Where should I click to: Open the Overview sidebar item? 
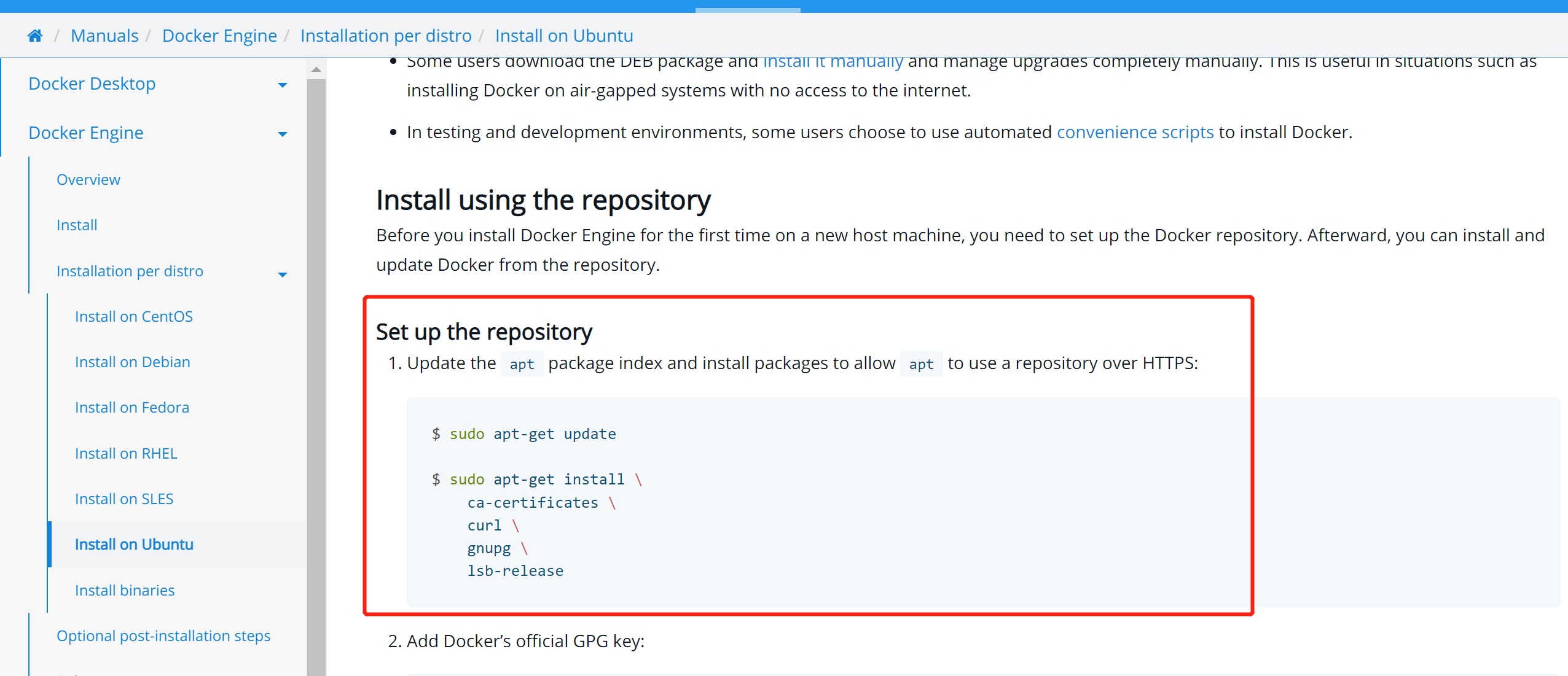[x=88, y=180]
